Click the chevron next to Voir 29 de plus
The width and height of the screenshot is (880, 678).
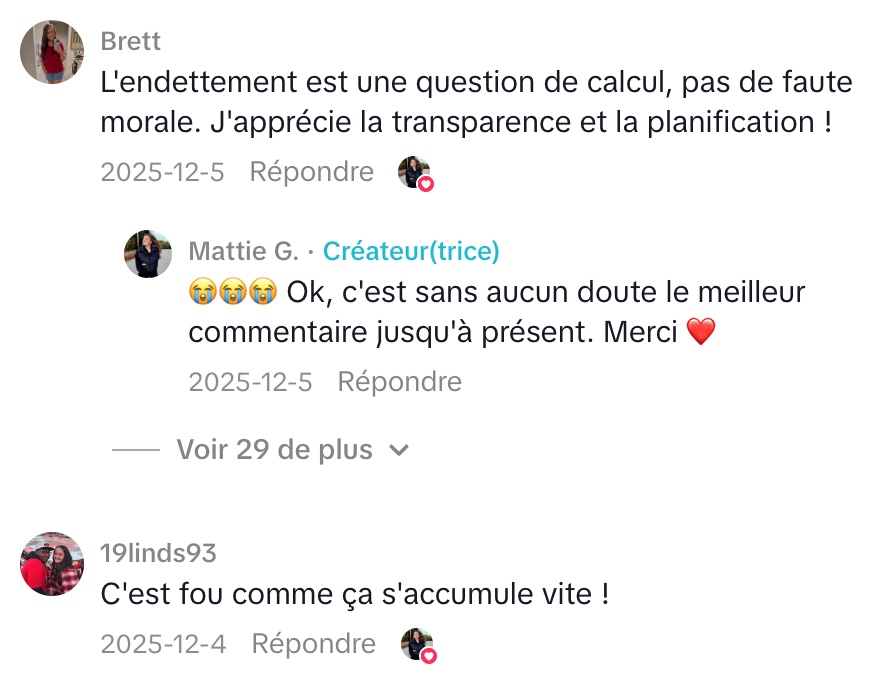click(x=399, y=451)
